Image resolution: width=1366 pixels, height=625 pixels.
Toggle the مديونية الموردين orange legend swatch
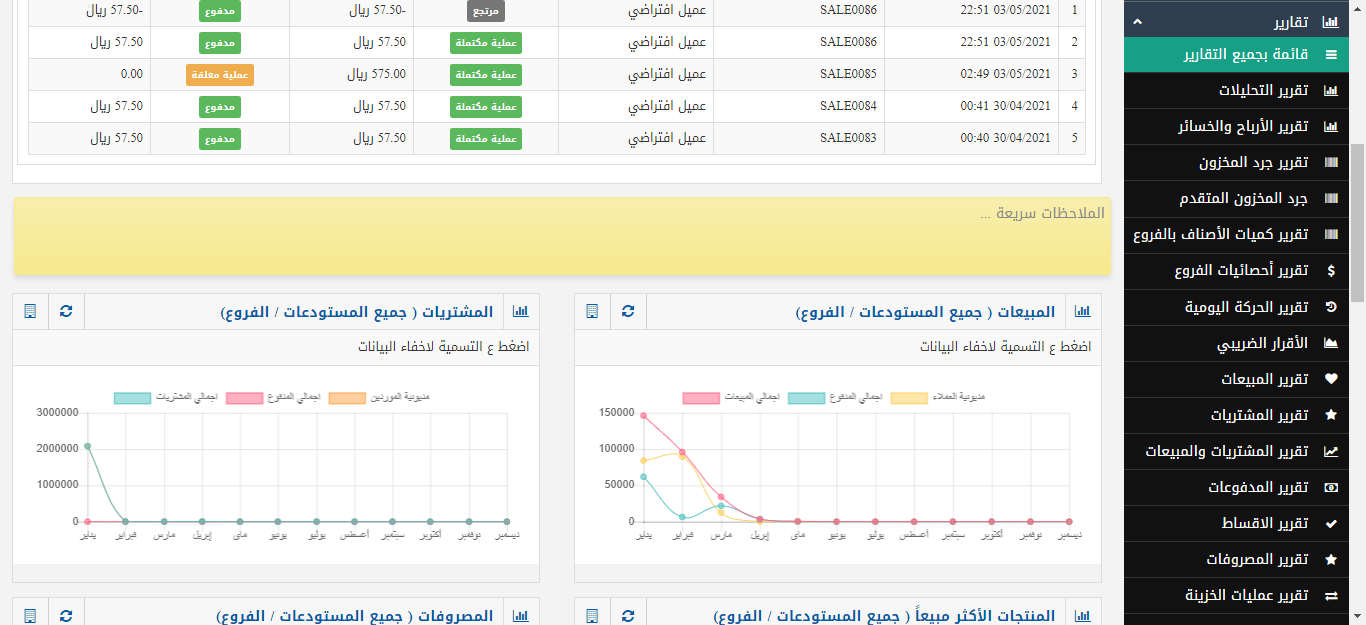coord(348,398)
